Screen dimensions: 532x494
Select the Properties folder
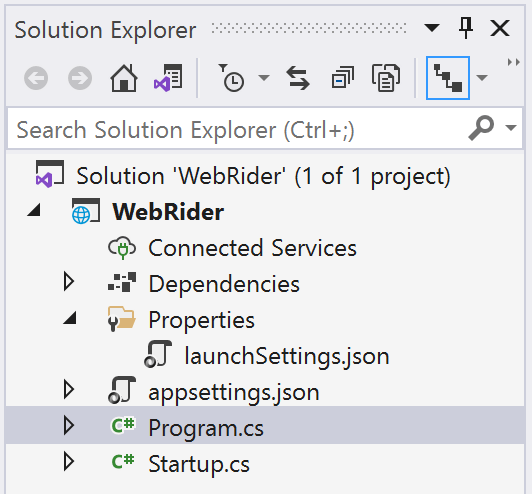(x=202, y=320)
